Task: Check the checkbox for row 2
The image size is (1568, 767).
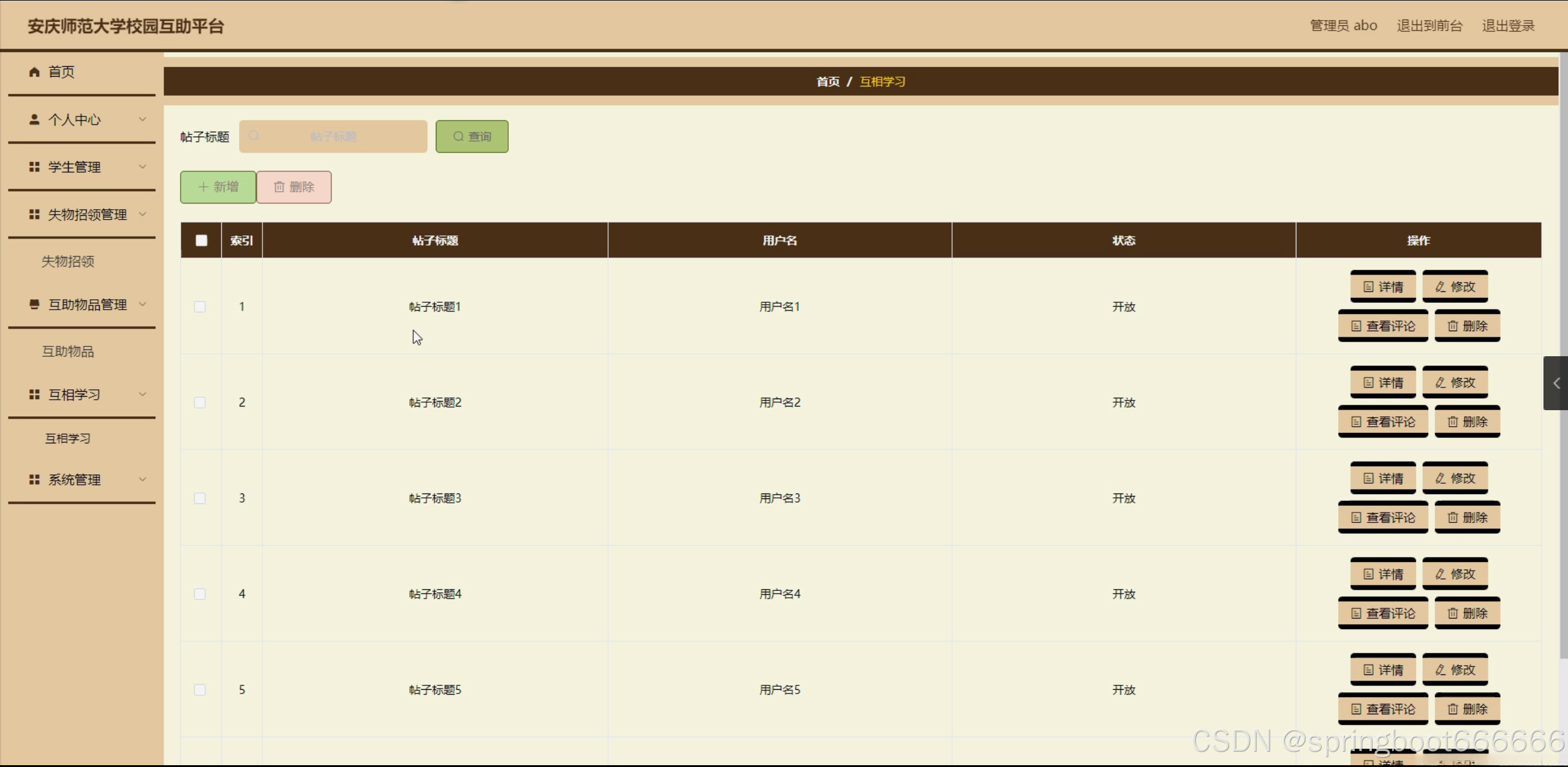Action: pyautogui.click(x=200, y=402)
